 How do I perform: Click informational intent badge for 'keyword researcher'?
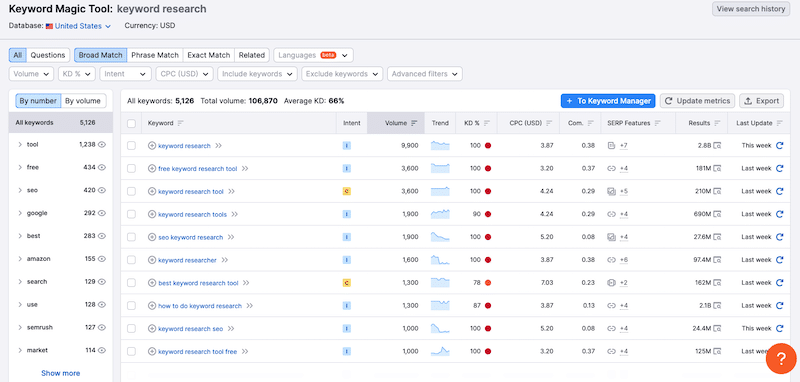pyautogui.click(x=346, y=260)
